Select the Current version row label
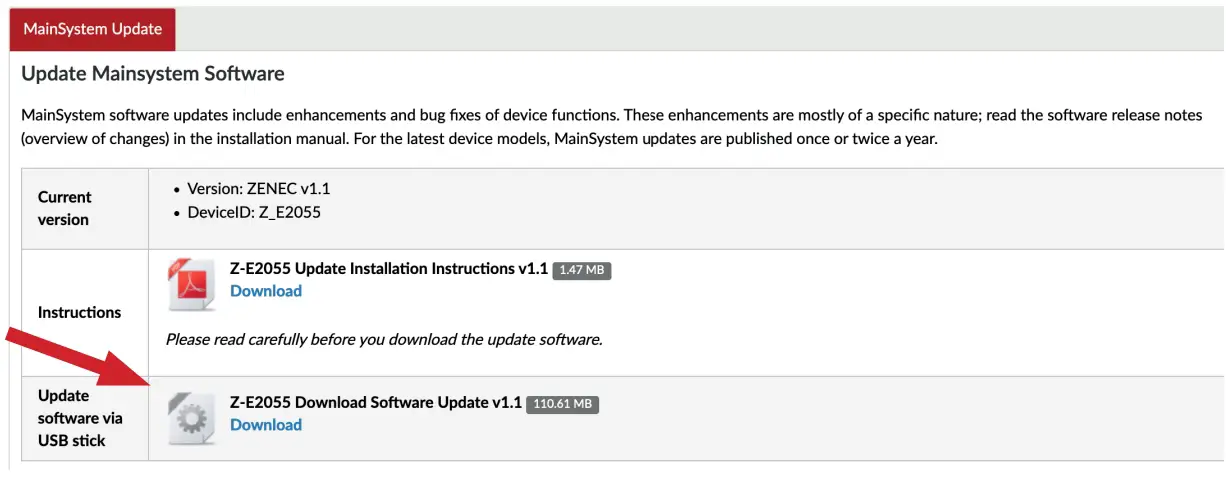Viewport: 1226px width, 479px height. (64, 208)
